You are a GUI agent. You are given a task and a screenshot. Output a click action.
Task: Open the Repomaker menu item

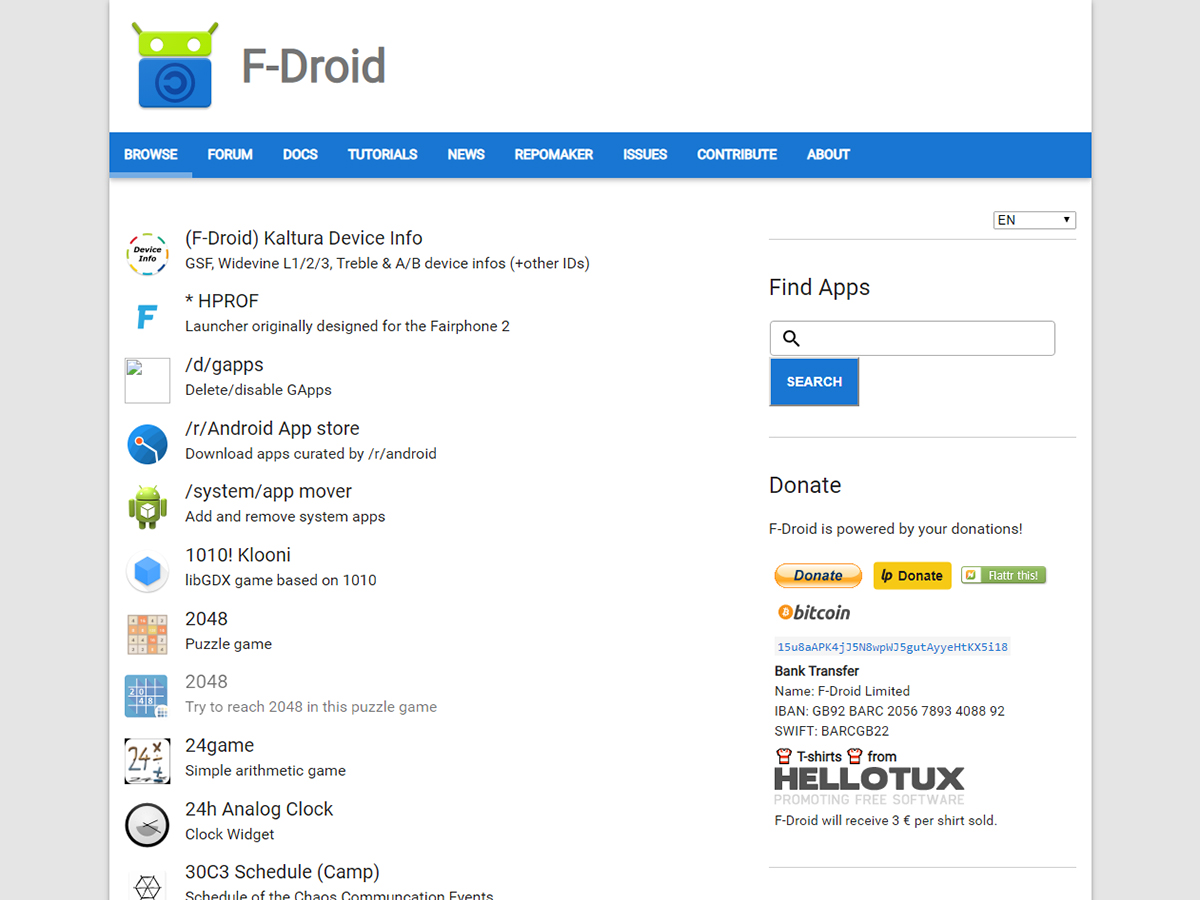coord(553,155)
